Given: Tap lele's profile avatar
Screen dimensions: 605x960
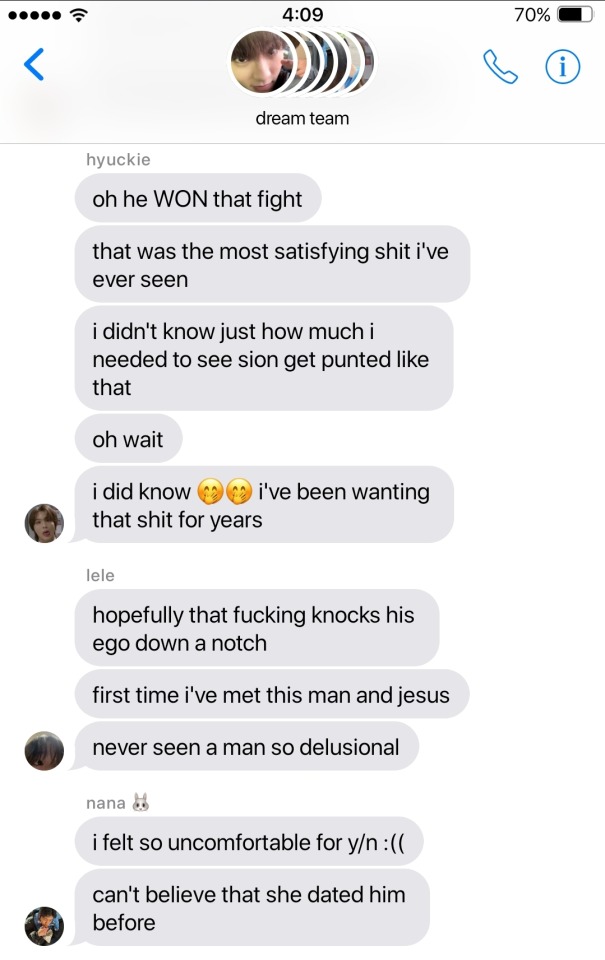Looking at the screenshot, I should 44,750.
